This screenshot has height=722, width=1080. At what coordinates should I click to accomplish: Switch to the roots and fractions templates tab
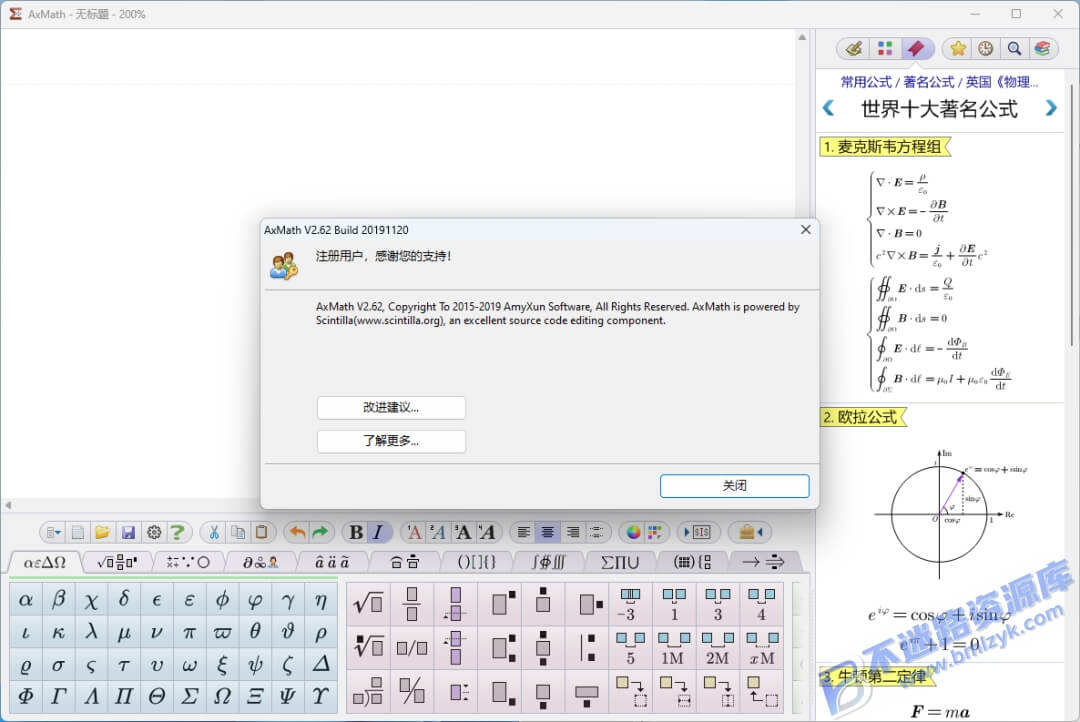117,562
